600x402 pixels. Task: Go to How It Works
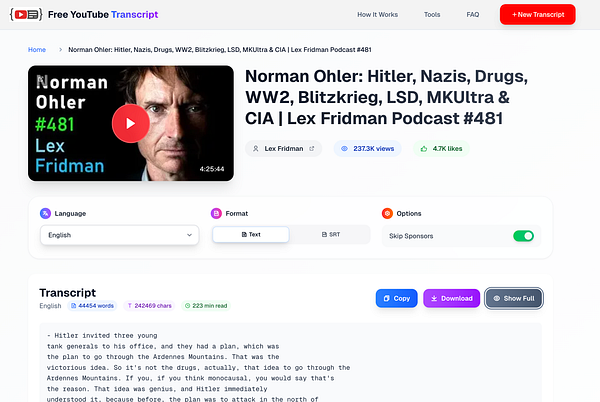click(377, 15)
